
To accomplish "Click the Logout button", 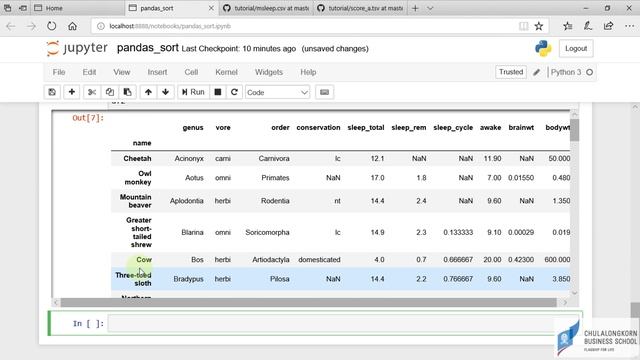I will coord(576,49).
